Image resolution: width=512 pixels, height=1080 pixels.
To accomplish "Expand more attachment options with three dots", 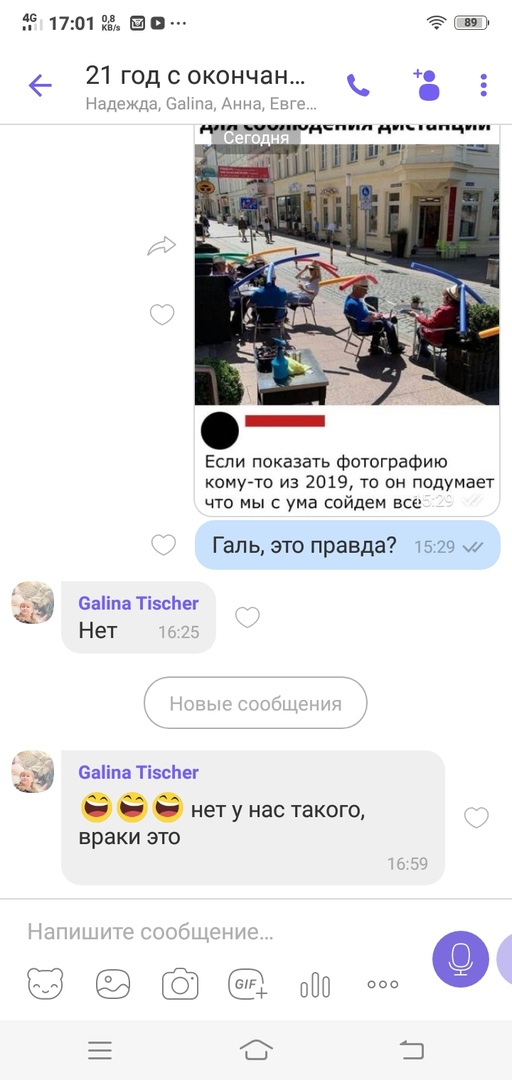I will 382,984.
